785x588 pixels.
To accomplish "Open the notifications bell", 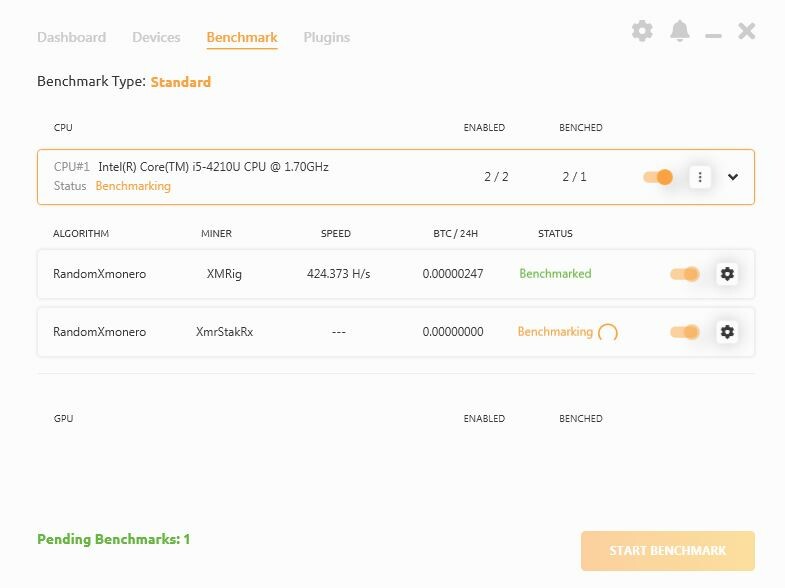I will (x=680, y=31).
